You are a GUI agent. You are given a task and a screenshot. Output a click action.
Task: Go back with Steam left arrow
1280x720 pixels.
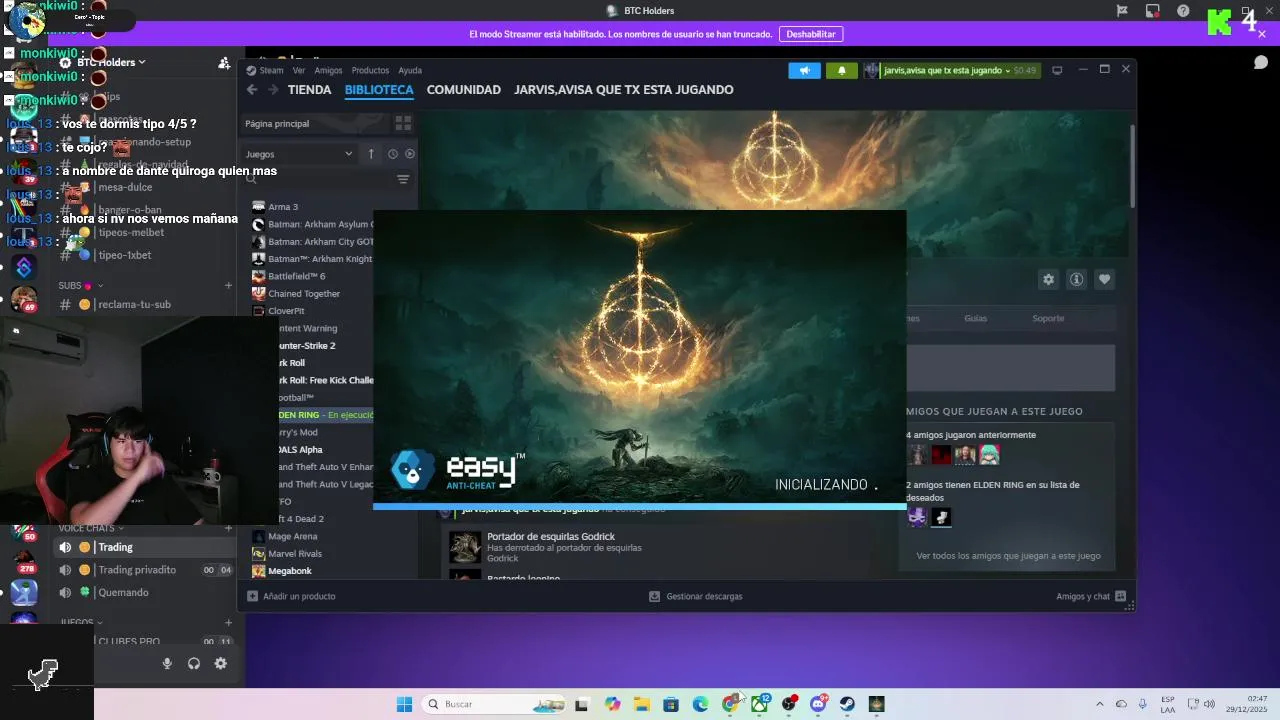(x=252, y=90)
